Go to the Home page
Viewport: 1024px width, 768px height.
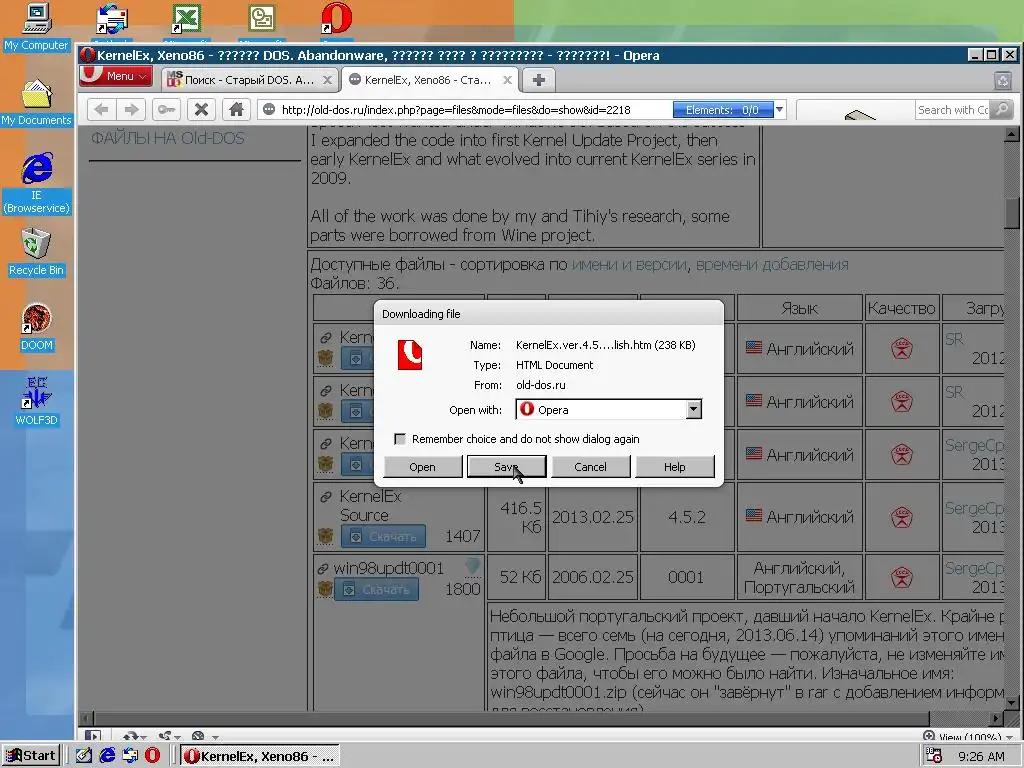236,109
